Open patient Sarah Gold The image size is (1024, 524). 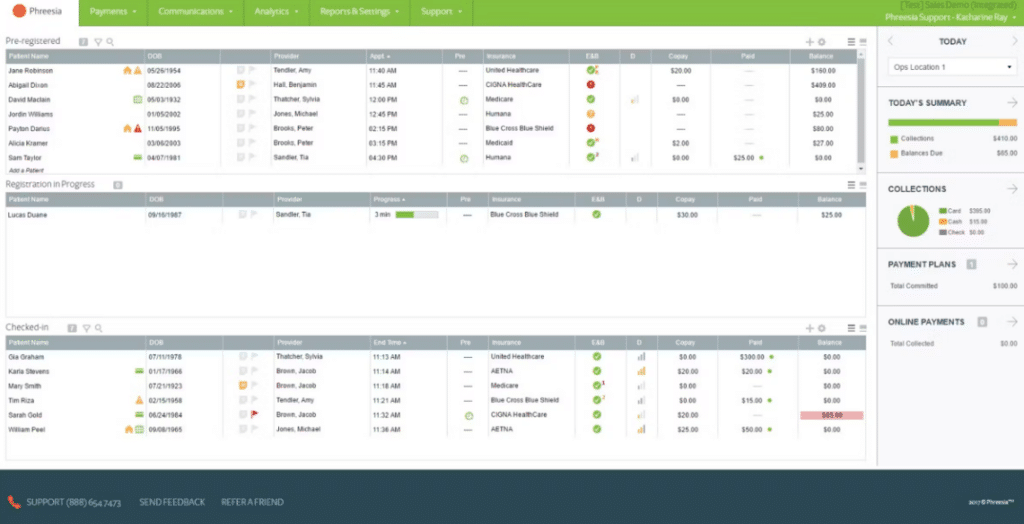[24, 415]
